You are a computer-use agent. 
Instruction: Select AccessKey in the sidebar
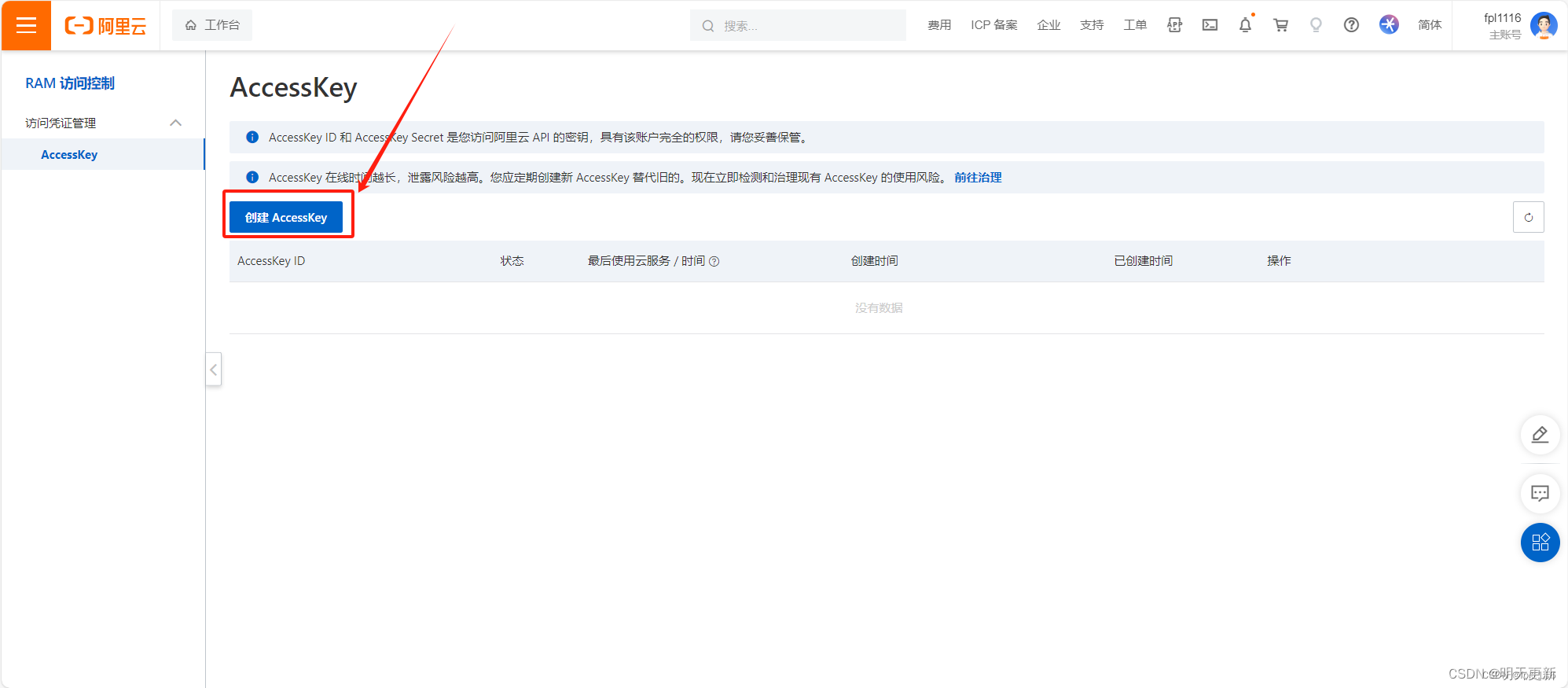click(x=103, y=154)
